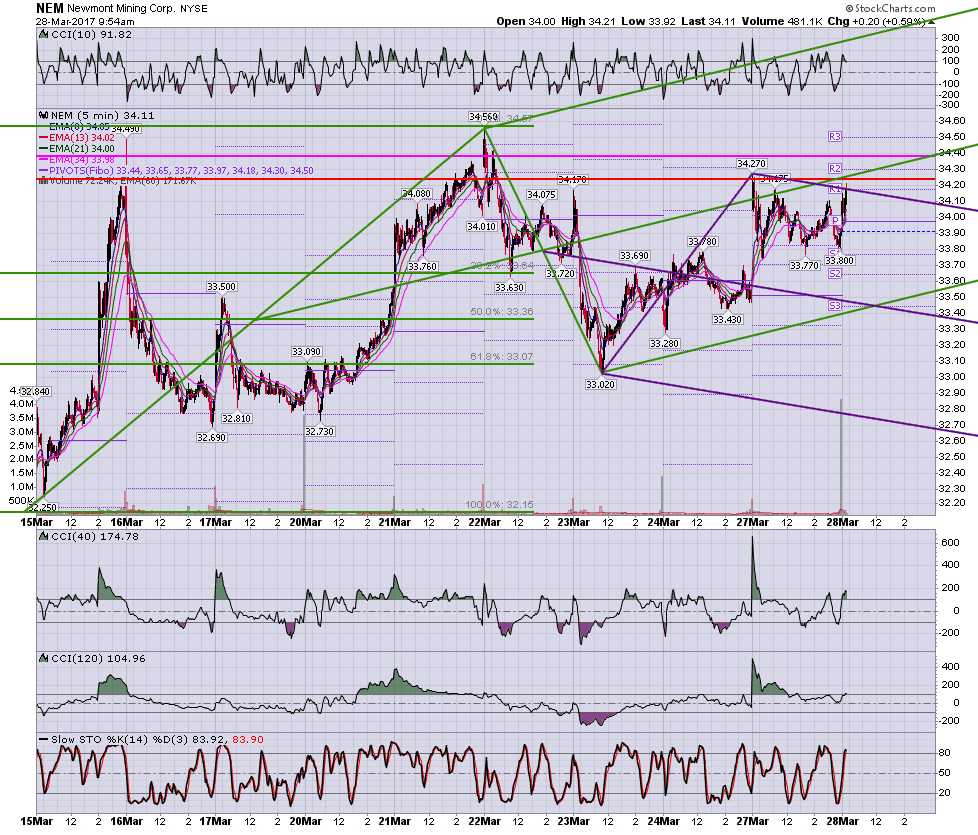The image size is (978, 835).
Task: Click the area icon beside CCI(40)
Action: 44,536
